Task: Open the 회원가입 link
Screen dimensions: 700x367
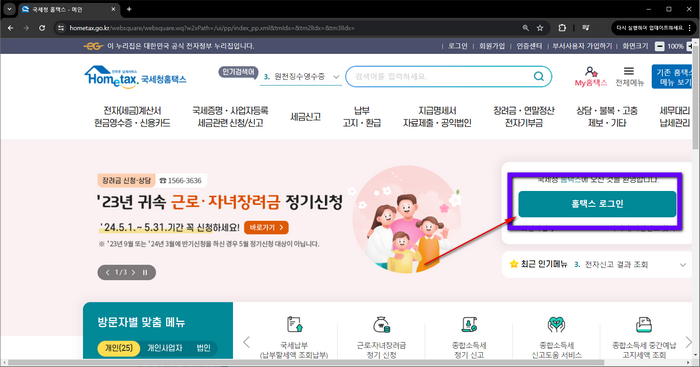Action: pos(492,46)
